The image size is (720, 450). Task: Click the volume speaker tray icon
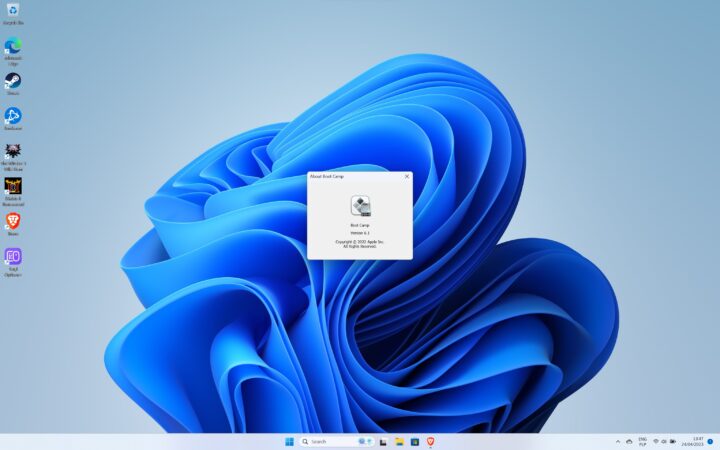(664, 442)
